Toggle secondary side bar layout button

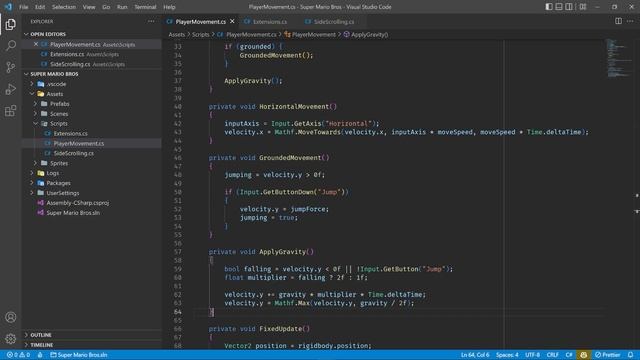pyautogui.click(x=569, y=7)
